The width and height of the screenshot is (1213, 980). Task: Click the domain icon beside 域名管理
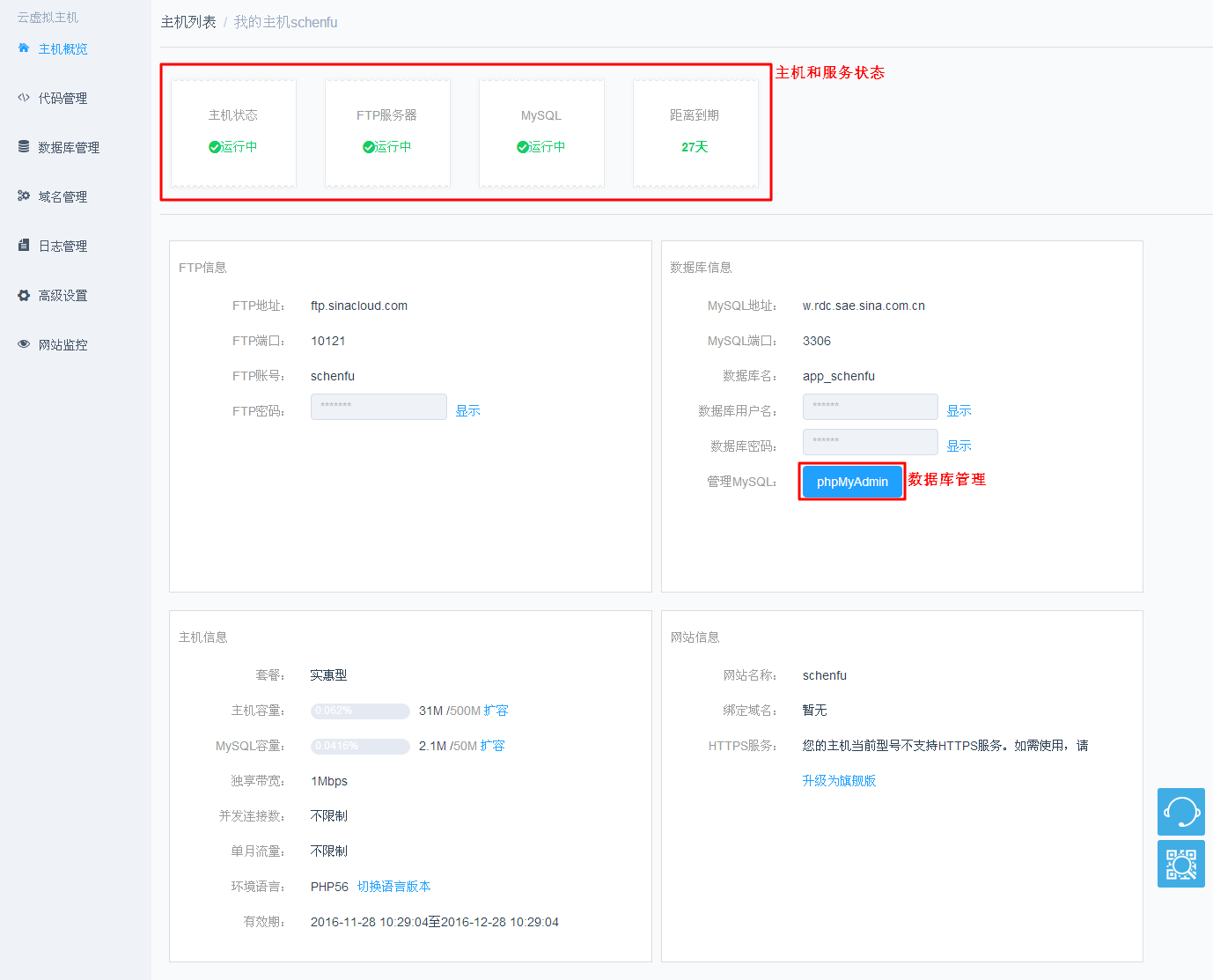coord(24,196)
